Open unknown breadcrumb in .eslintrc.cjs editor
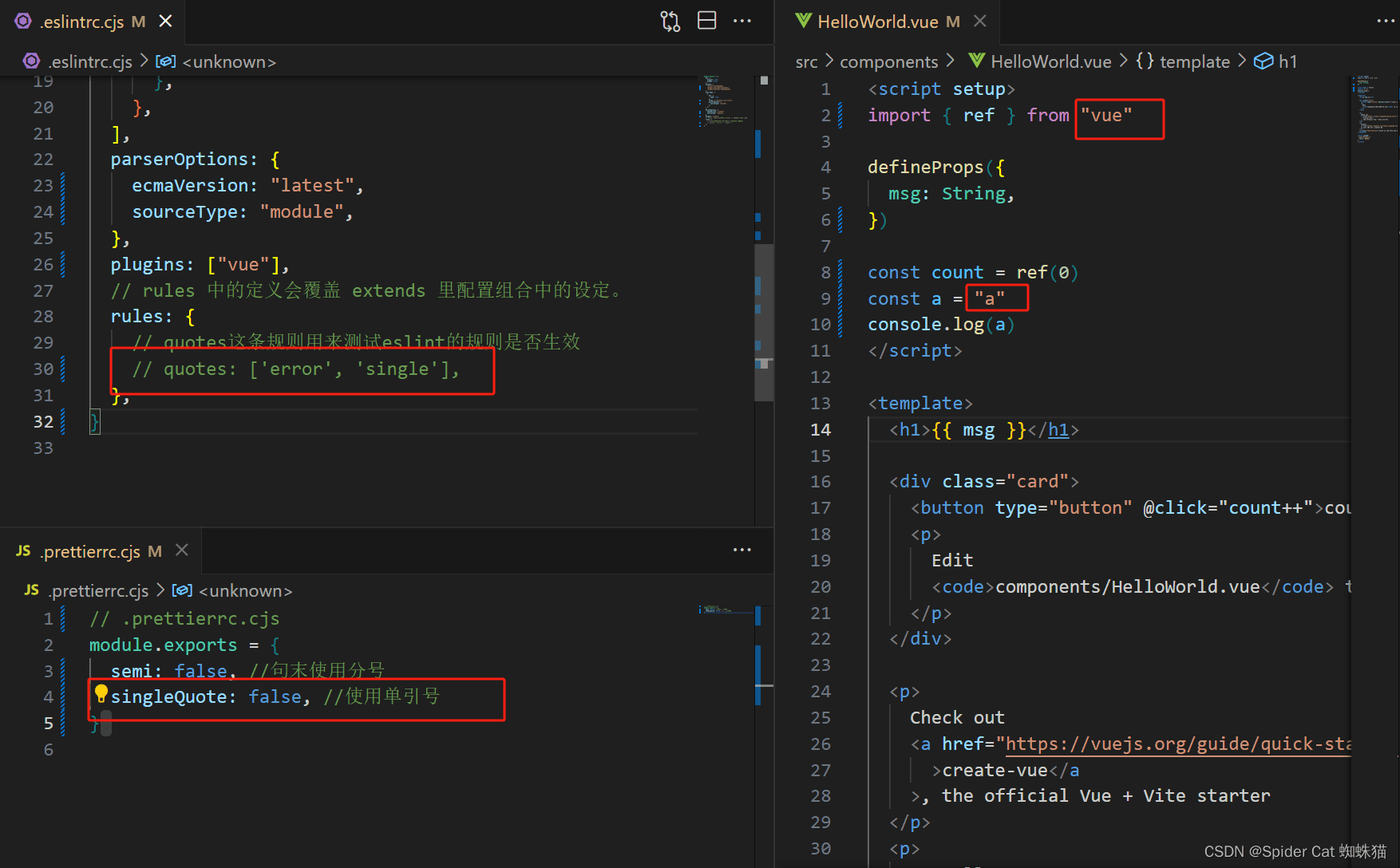 (x=229, y=61)
